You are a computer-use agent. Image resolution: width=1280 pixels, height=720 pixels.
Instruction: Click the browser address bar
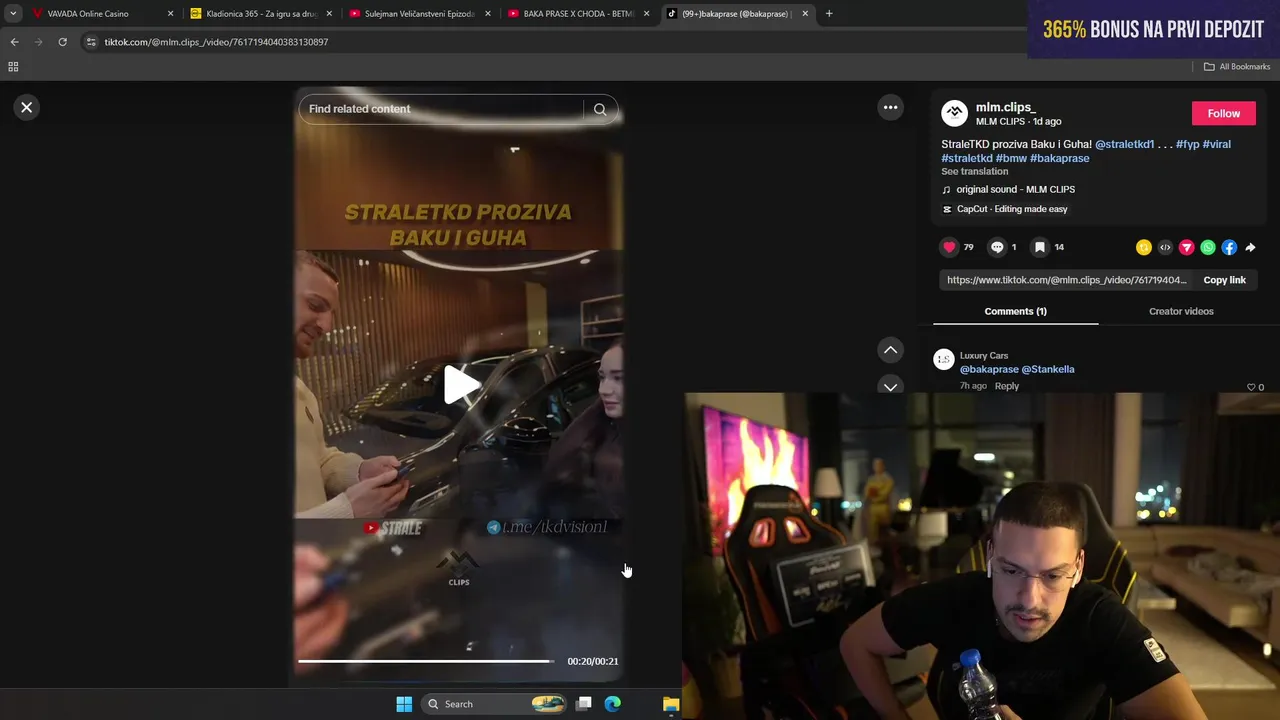550,42
